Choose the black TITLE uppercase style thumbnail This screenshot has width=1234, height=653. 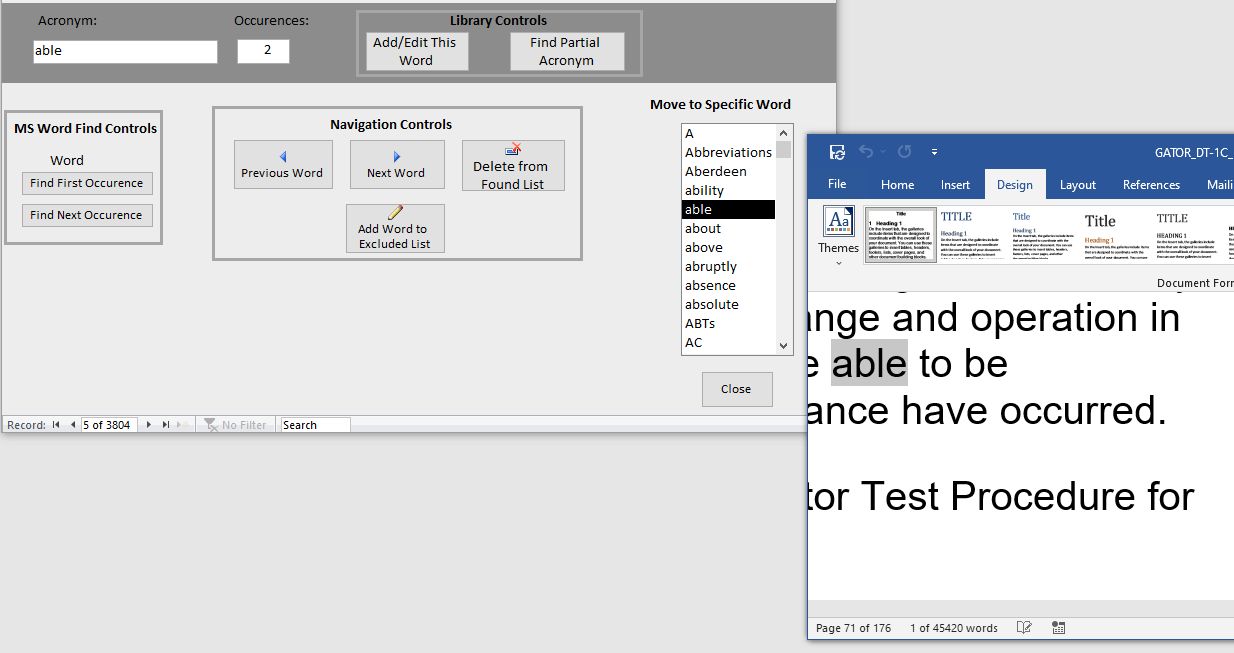point(1188,235)
